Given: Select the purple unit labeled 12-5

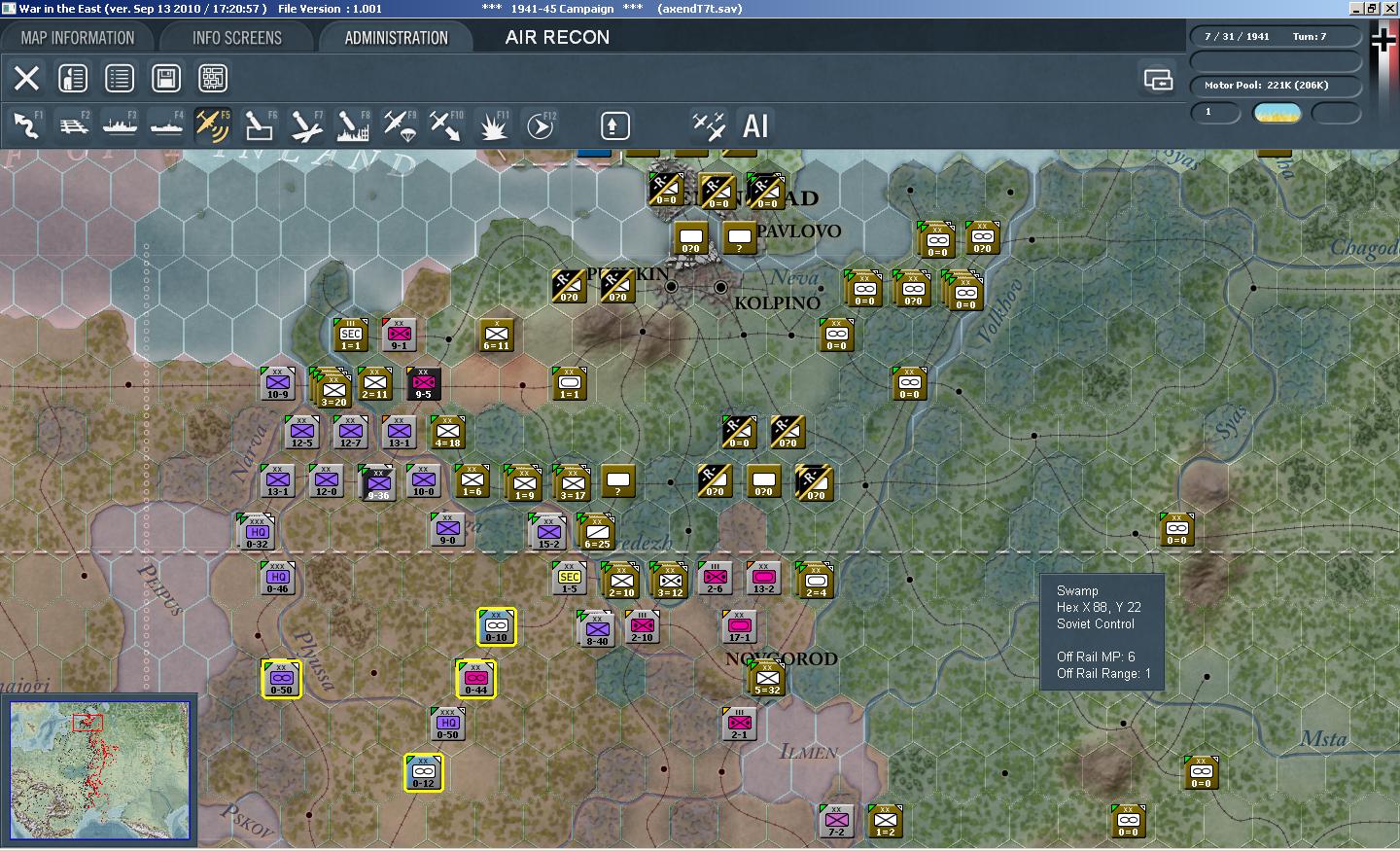Looking at the screenshot, I should click(x=302, y=431).
